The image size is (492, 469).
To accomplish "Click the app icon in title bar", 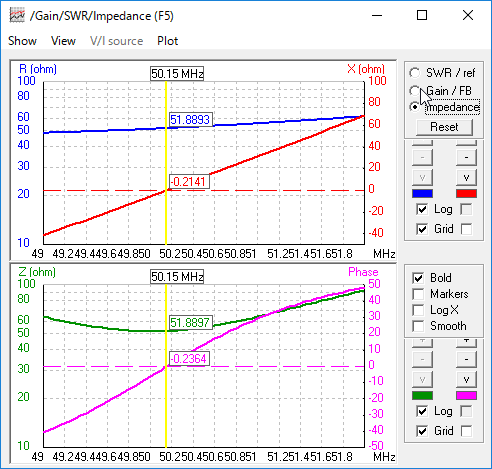I will pos(17,16).
